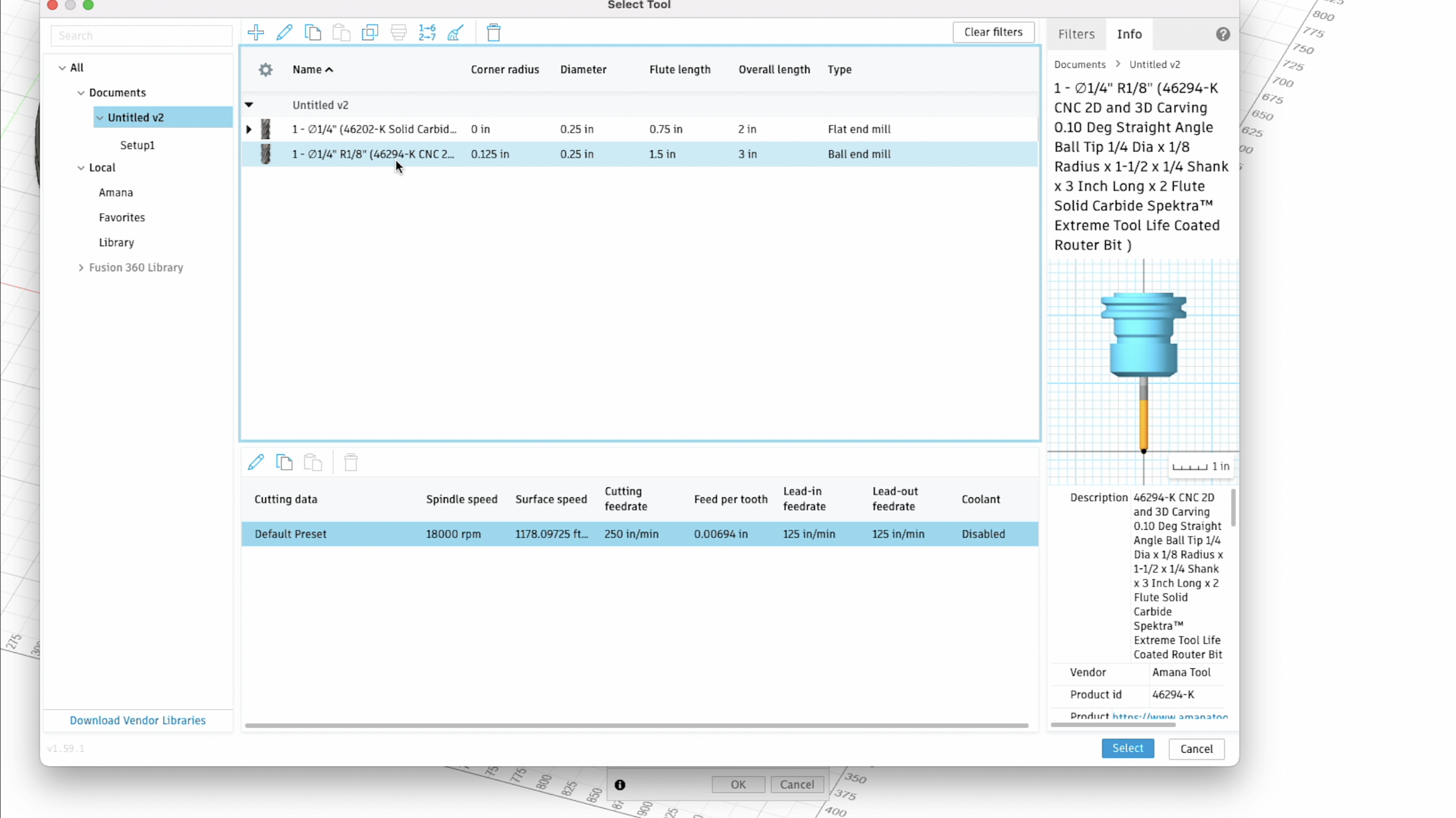Expand the Fusion 360 Library tree node
Screen dimensions: 1456x818
(81, 268)
